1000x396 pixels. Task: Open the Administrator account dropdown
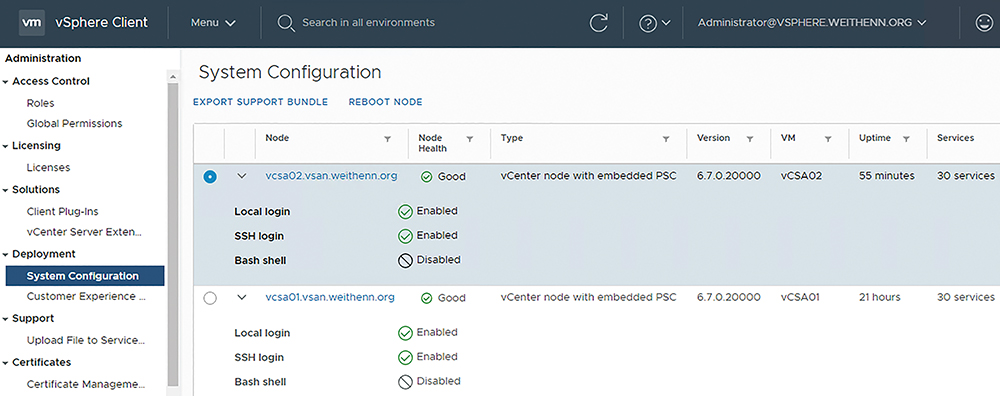[x=812, y=22]
